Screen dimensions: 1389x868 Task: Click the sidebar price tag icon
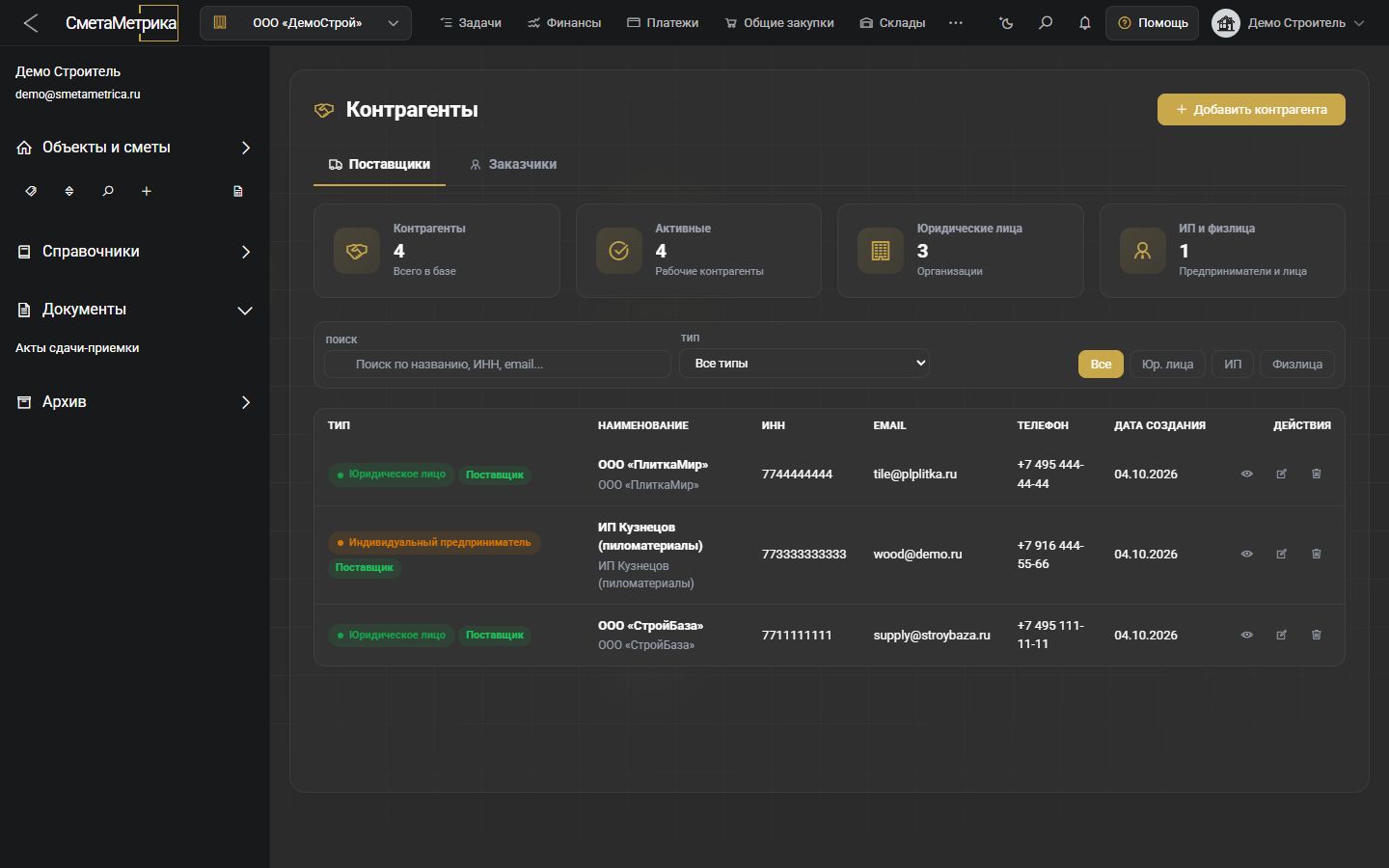point(31,191)
